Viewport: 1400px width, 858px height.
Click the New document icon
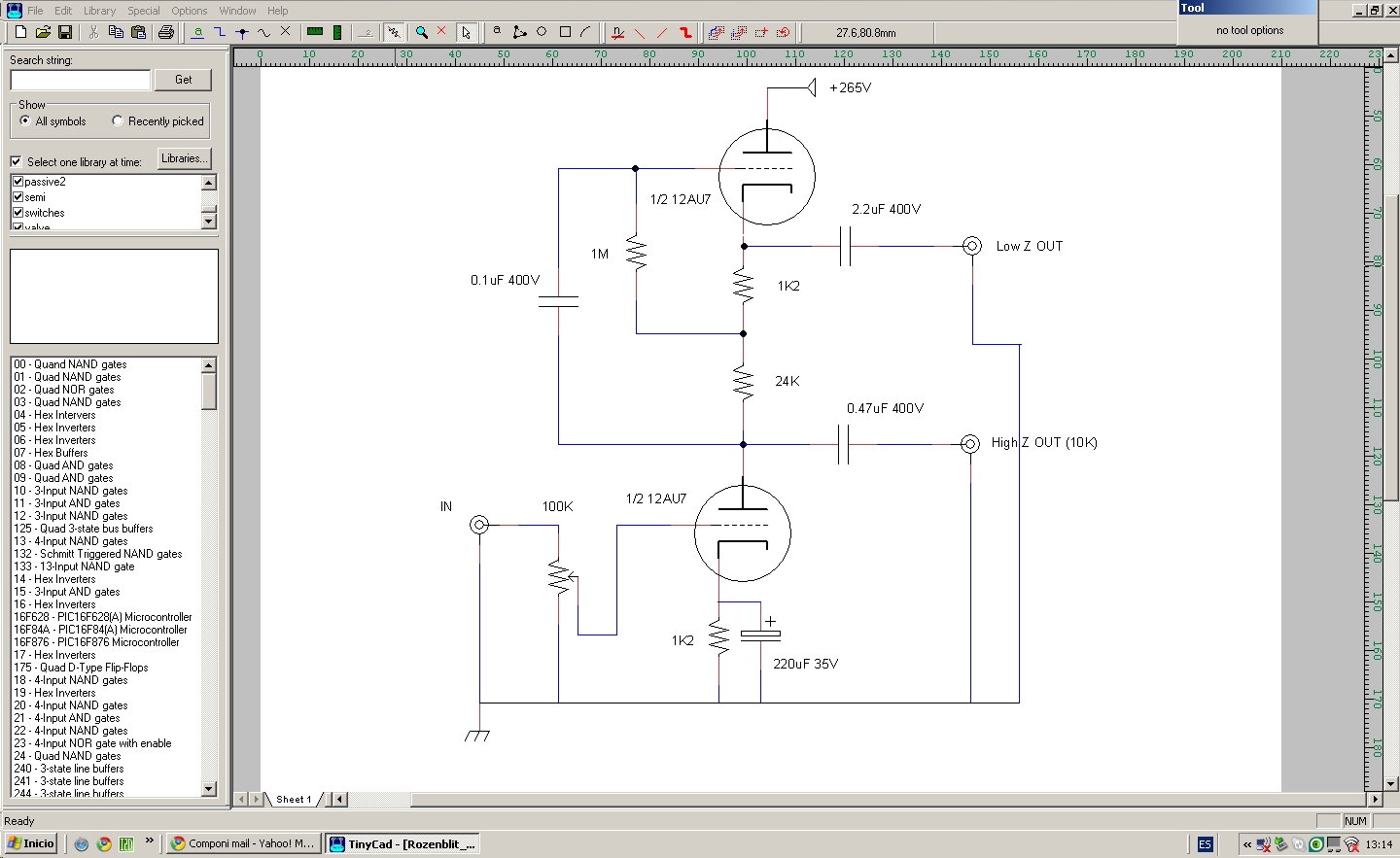[x=20, y=32]
